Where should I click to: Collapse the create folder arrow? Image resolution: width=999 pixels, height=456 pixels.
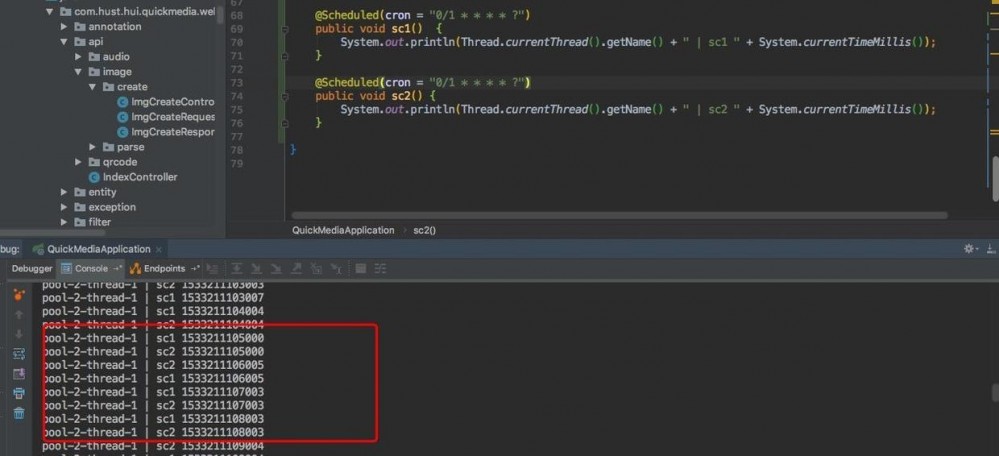click(x=92, y=87)
